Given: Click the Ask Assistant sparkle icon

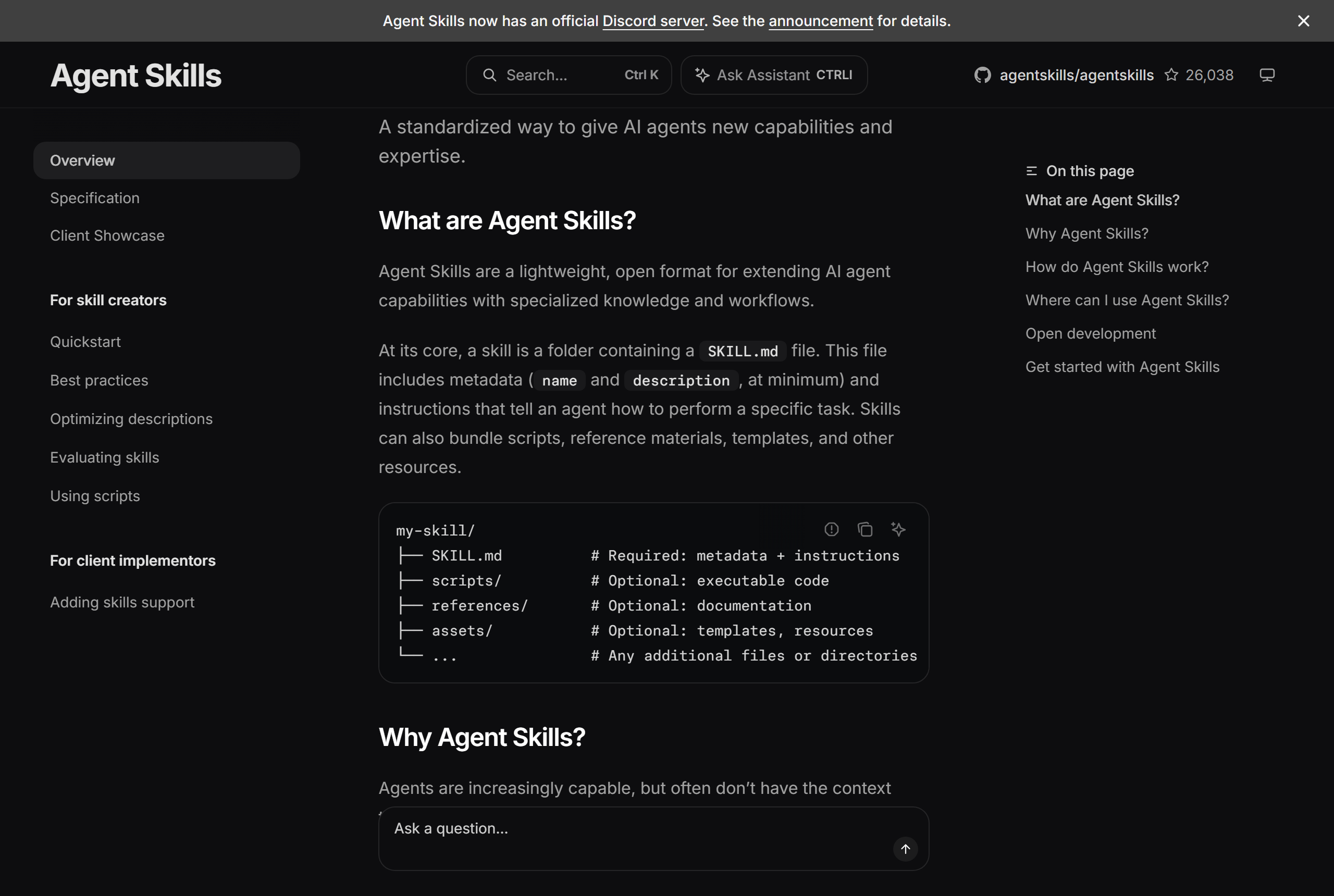Looking at the screenshot, I should tap(702, 75).
